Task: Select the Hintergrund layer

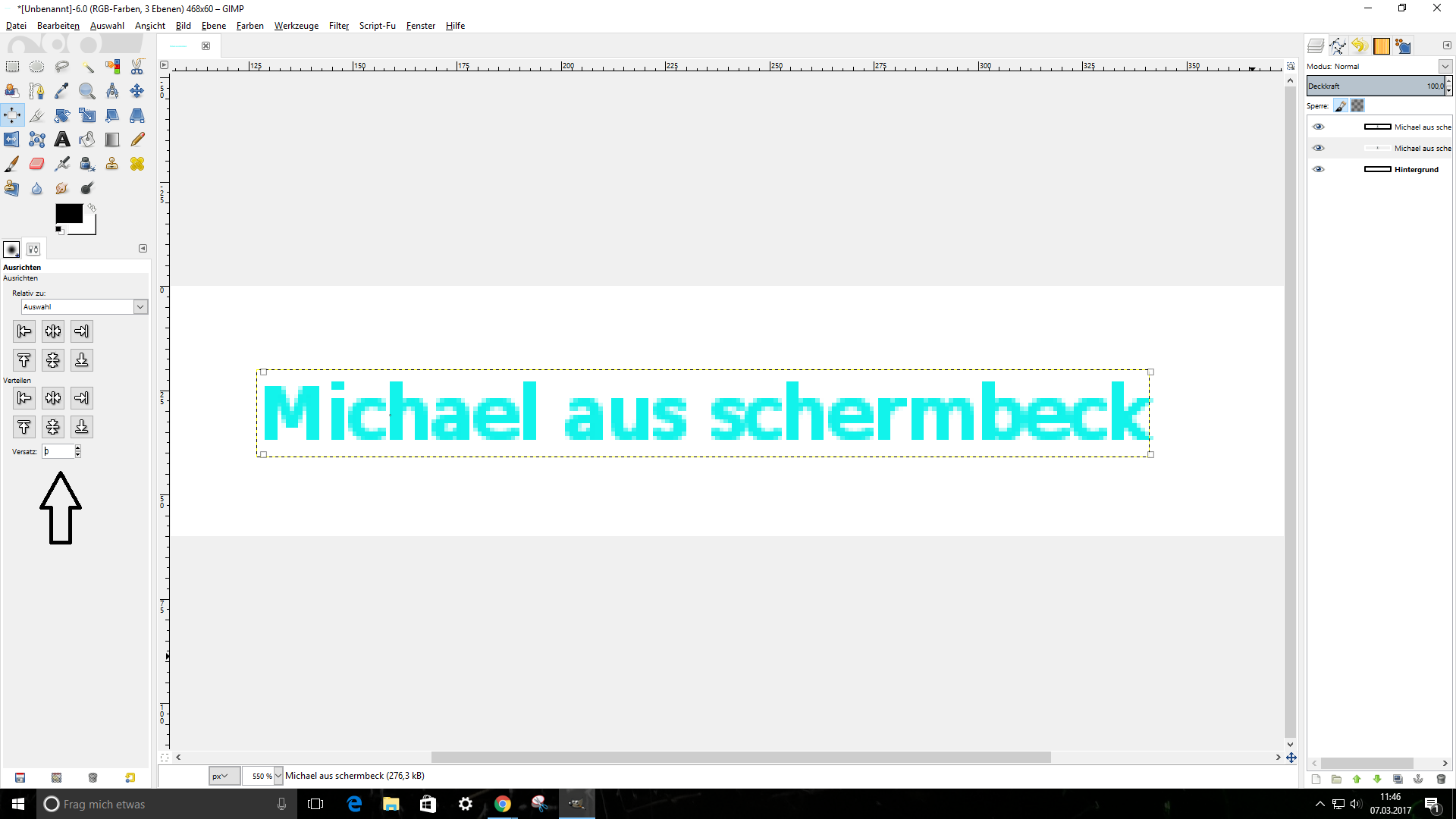Action: pos(1416,169)
